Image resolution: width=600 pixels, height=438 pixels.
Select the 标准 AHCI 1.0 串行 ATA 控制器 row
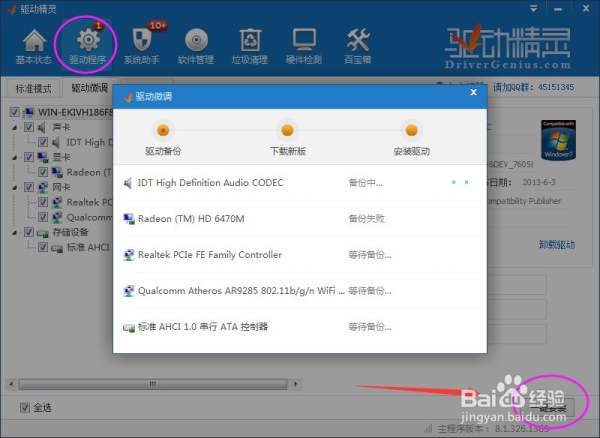pyautogui.click(x=300, y=327)
